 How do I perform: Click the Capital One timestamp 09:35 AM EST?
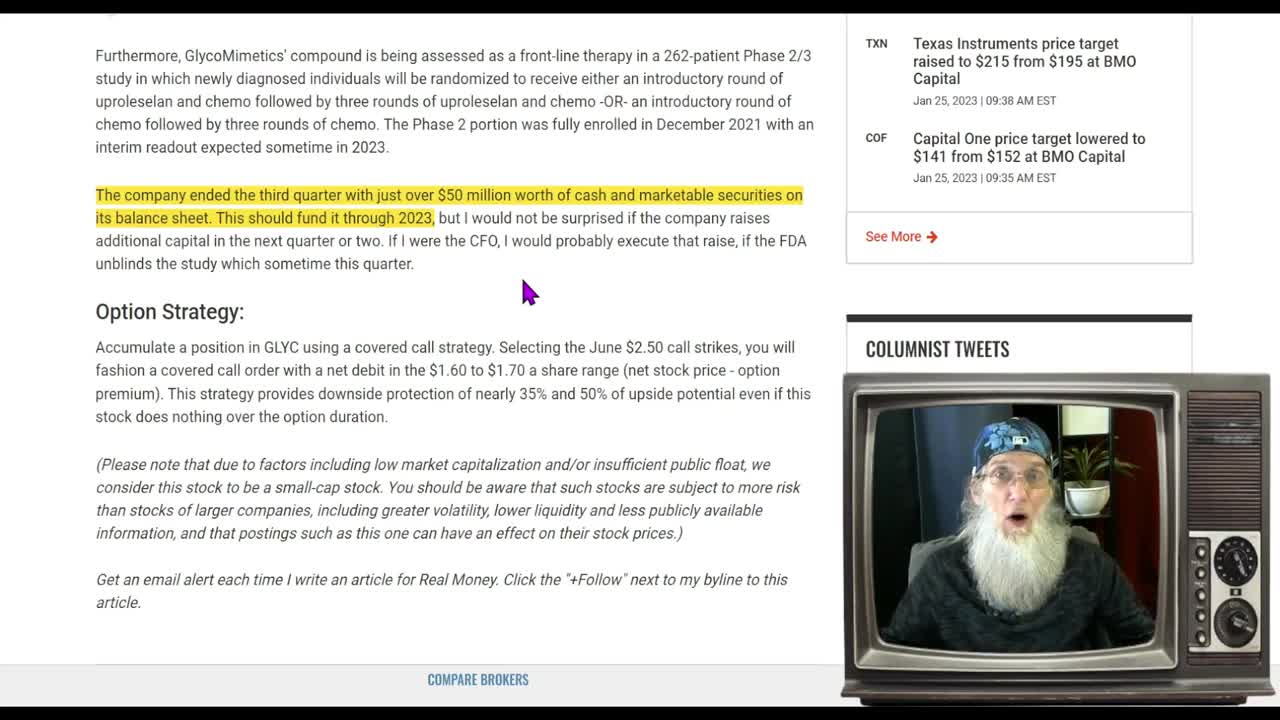coord(984,178)
